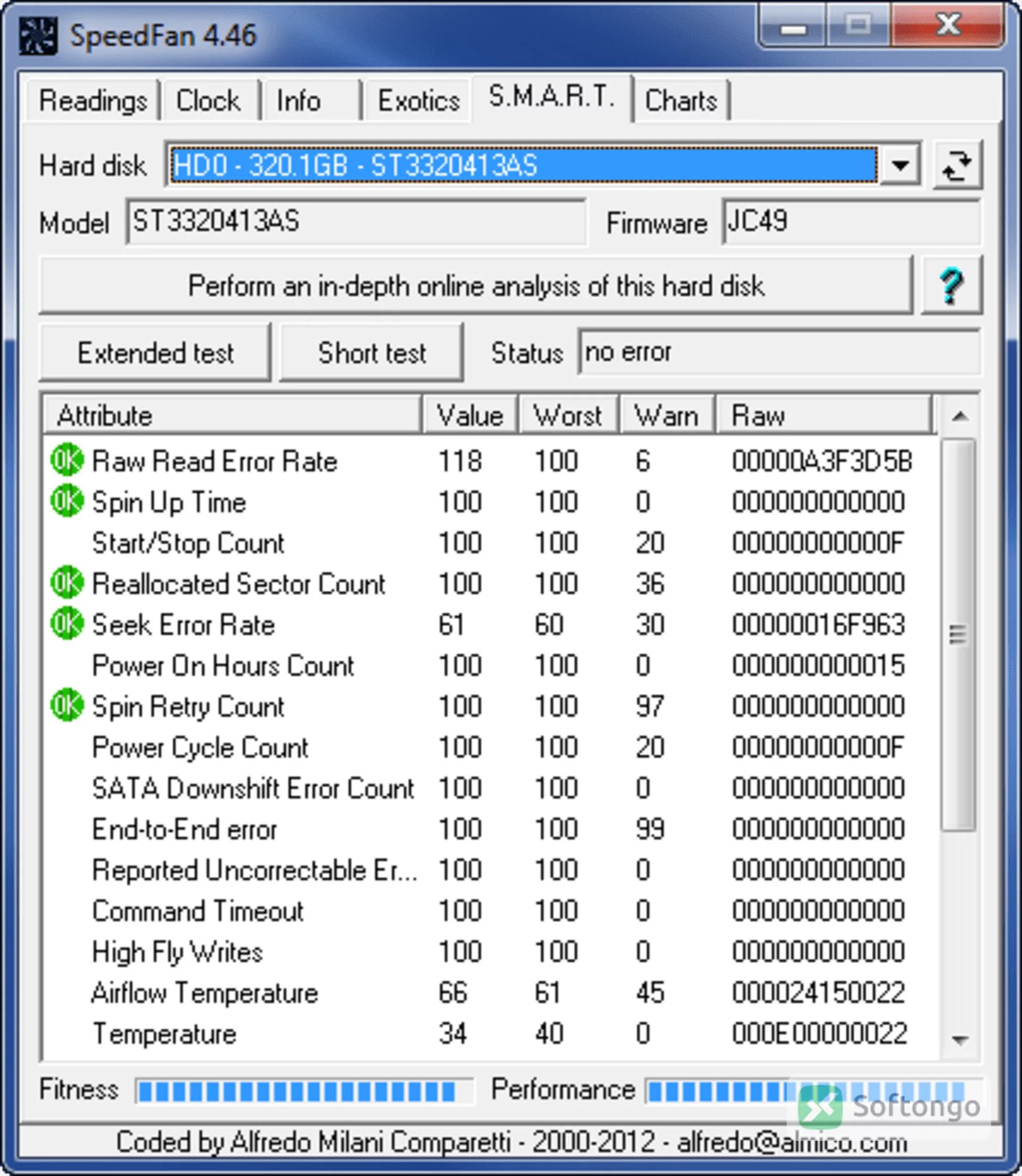
Task: Select the Raw Read Error Rate row
Action: click(490, 461)
